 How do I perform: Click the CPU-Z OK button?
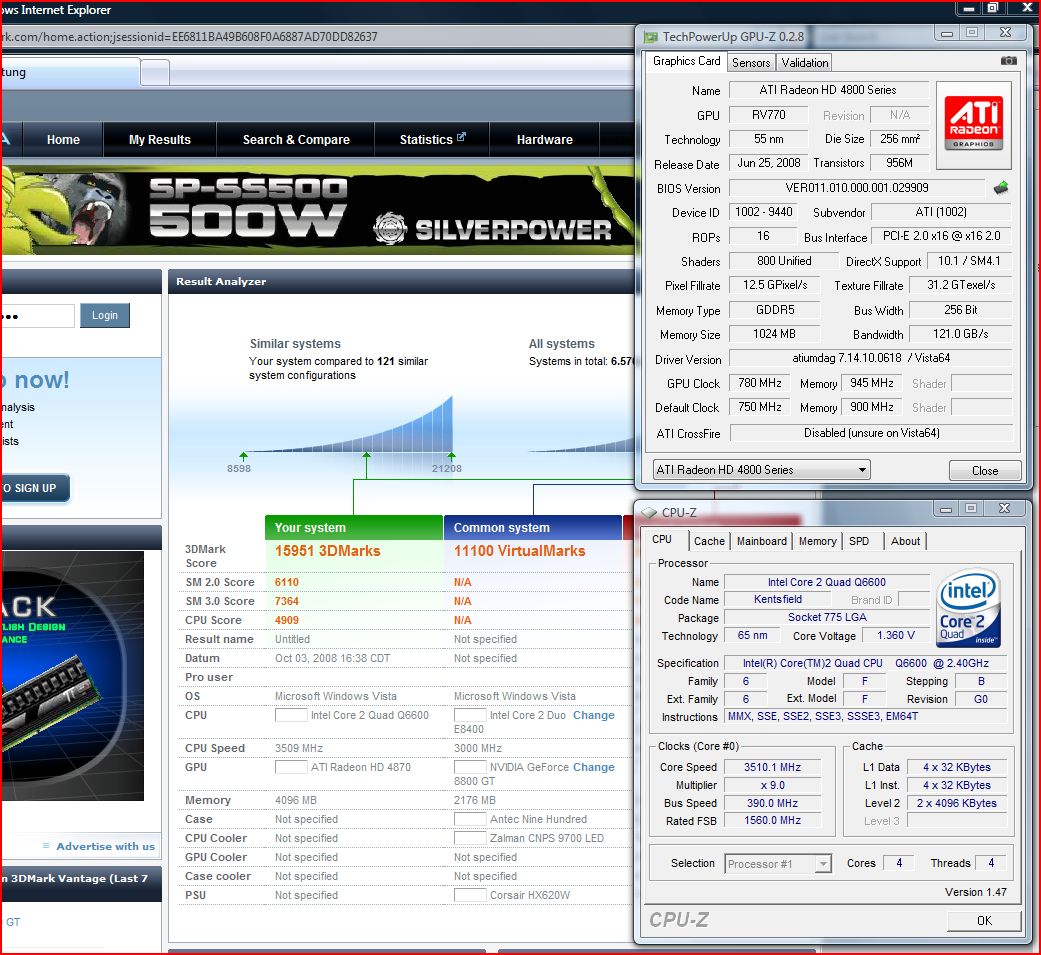[984, 920]
